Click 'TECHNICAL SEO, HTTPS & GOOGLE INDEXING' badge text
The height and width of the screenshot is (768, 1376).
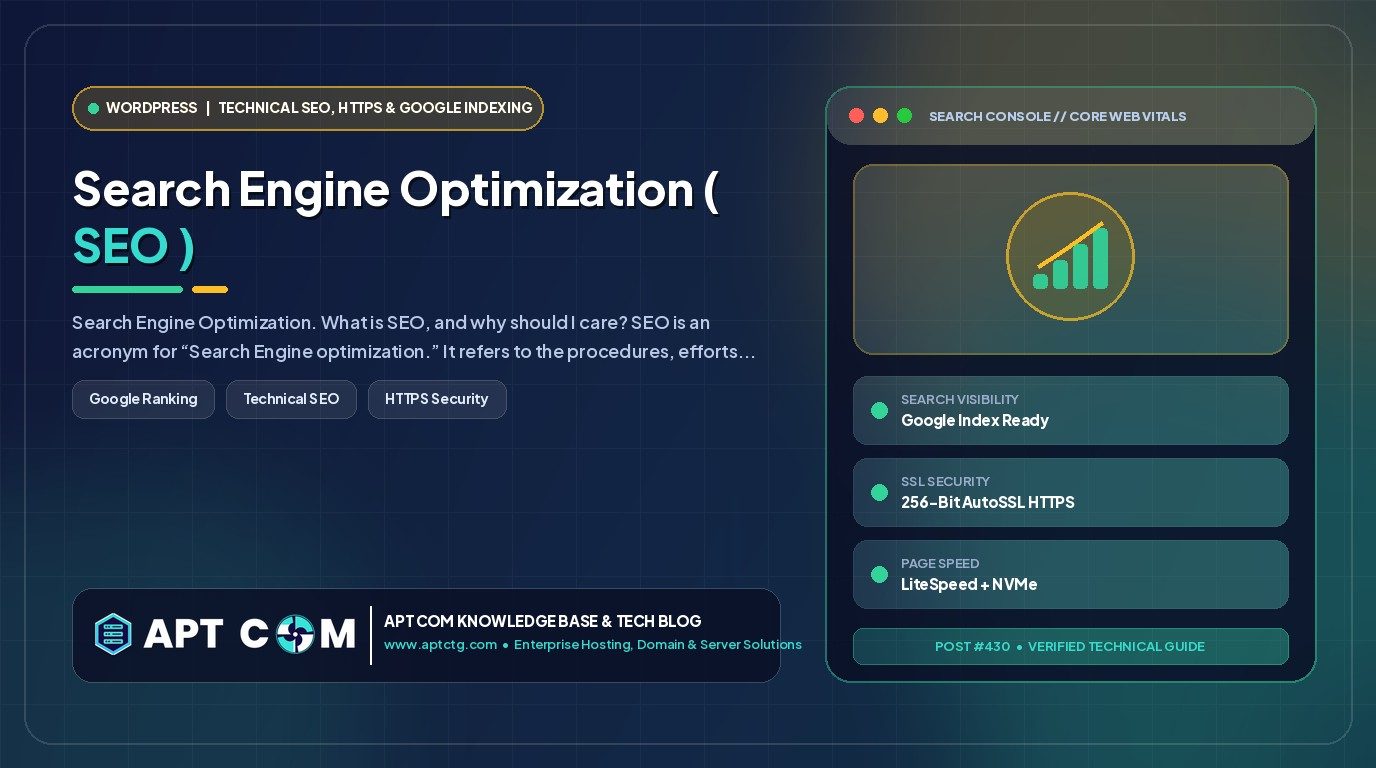click(x=375, y=108)
